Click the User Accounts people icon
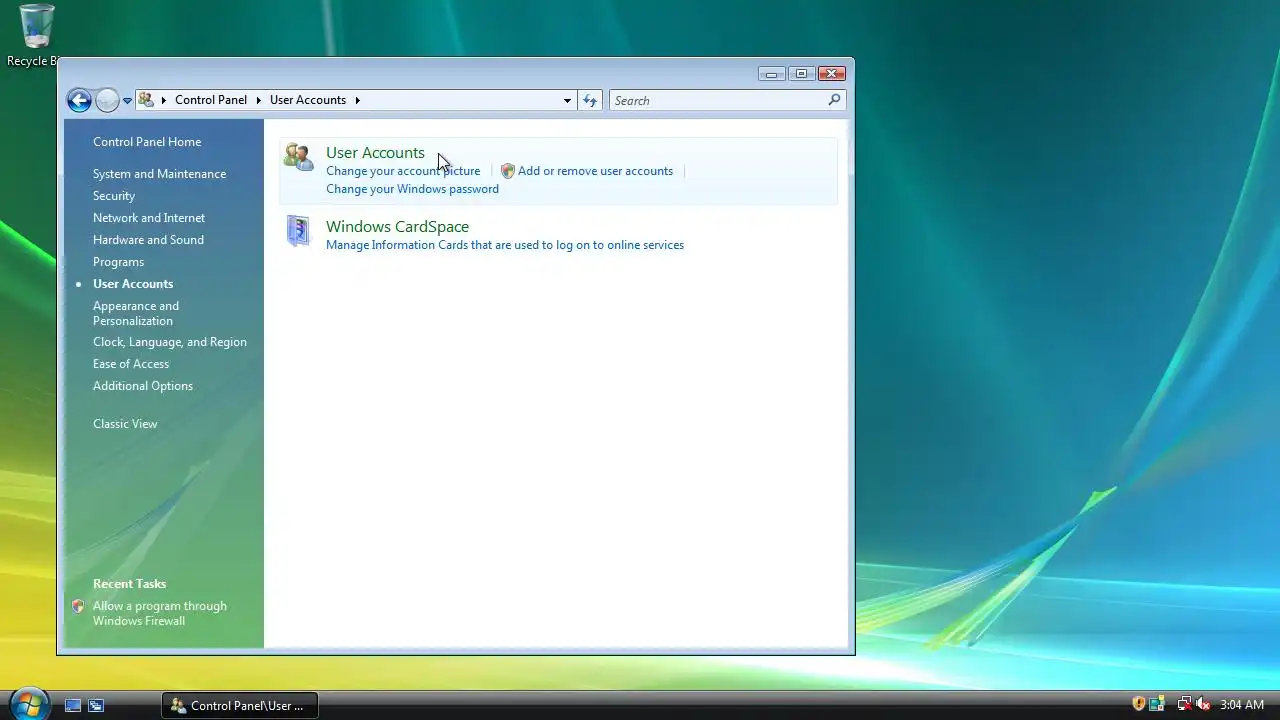The image size is (1280, 720). tap(298, 157)
